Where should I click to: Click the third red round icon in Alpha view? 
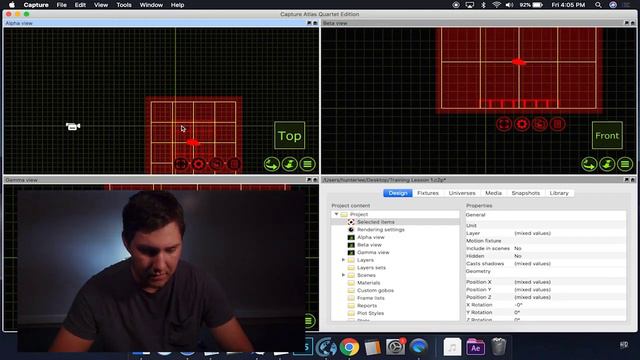(216, 164)
